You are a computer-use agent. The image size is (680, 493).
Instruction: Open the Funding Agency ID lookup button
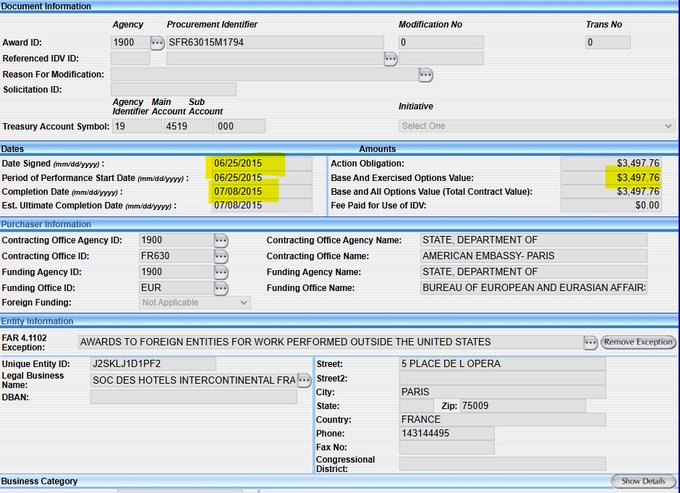coord(221,272)
